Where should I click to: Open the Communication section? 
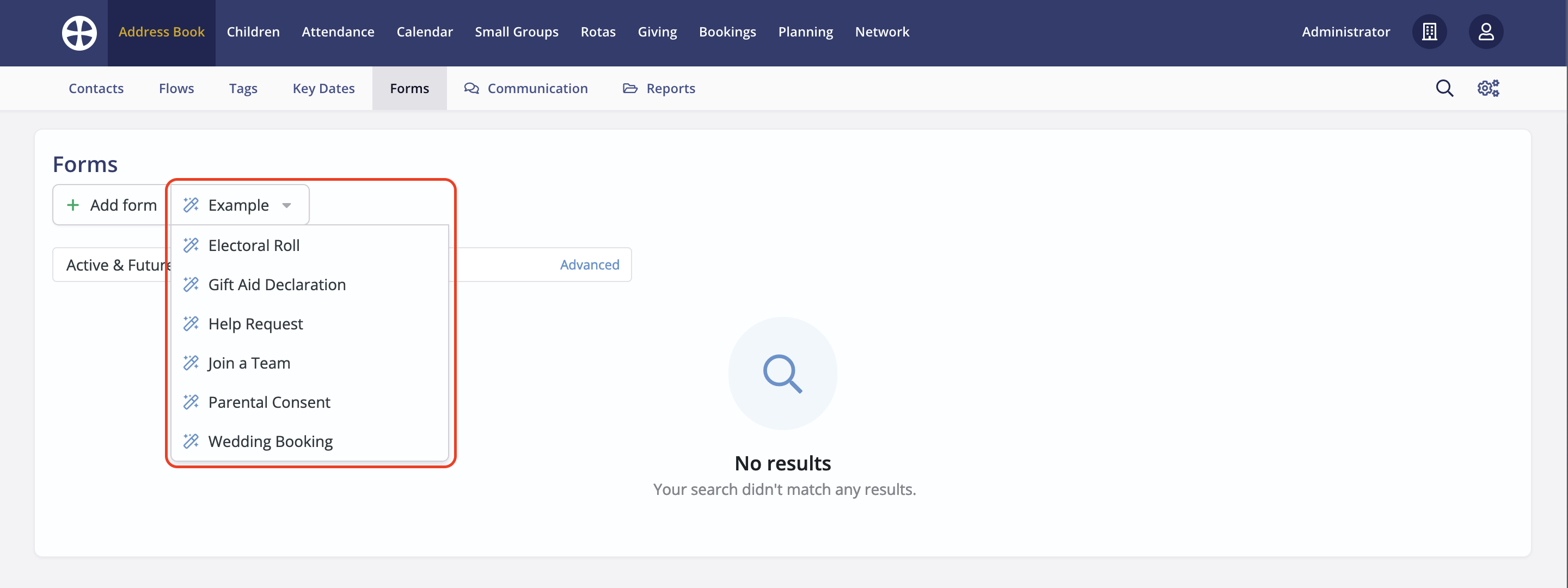coord(526,88)
